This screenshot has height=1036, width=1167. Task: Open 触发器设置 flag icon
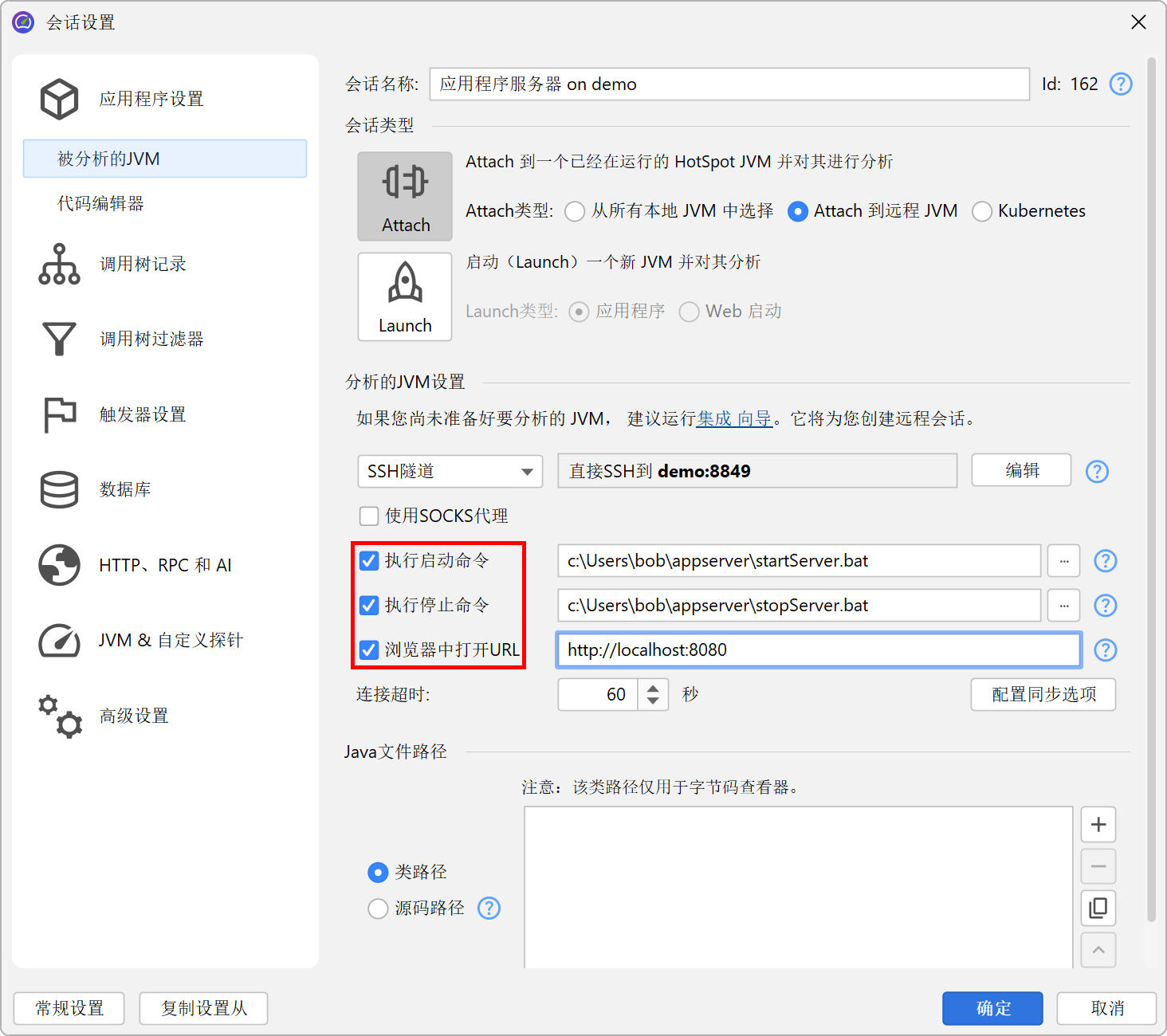click(59, 414)
